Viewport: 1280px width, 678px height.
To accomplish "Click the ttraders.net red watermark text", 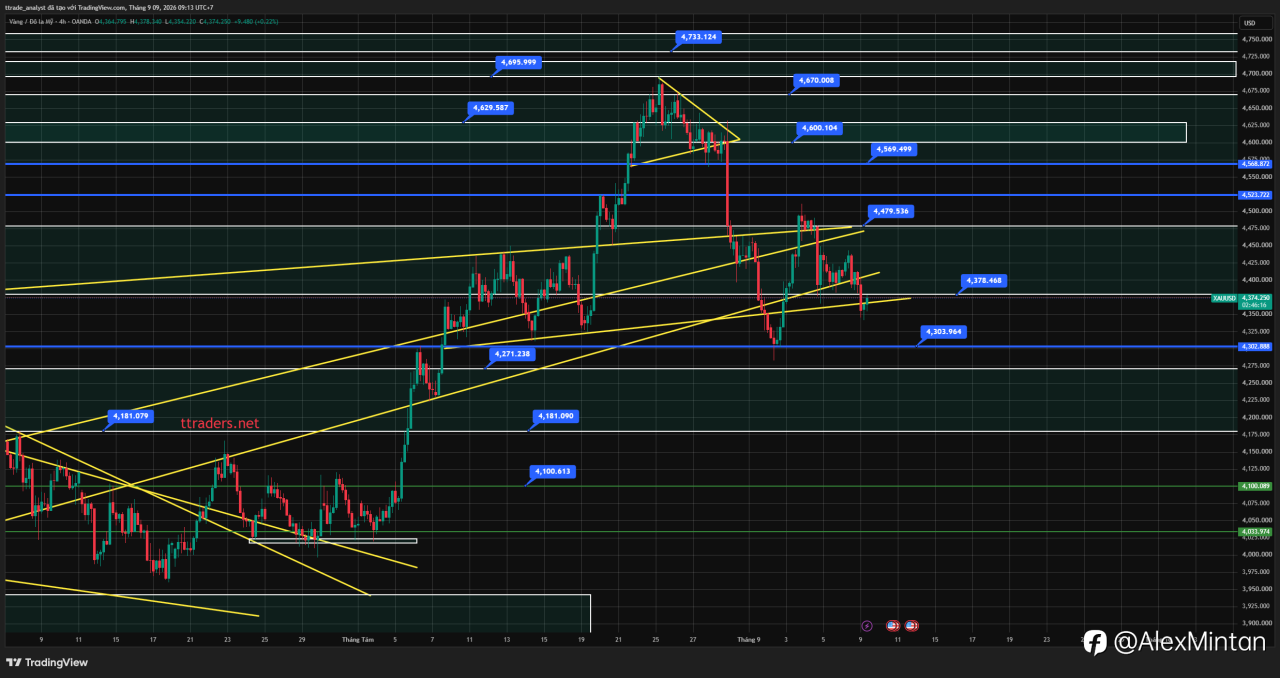I will (x=220, y=423).
